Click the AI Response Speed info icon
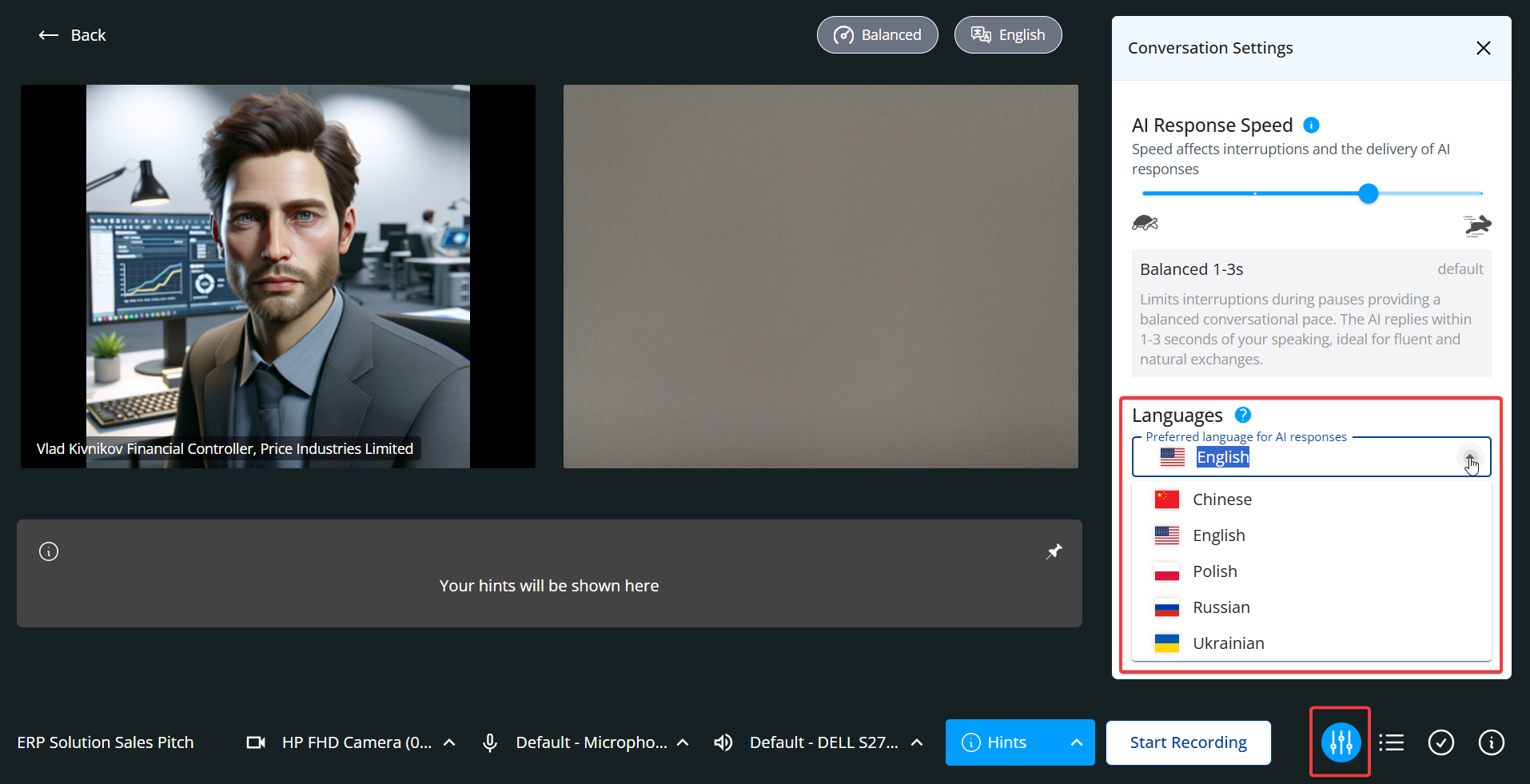The height and width of the screenshot is (784, 1530). tap(1311, 125)
